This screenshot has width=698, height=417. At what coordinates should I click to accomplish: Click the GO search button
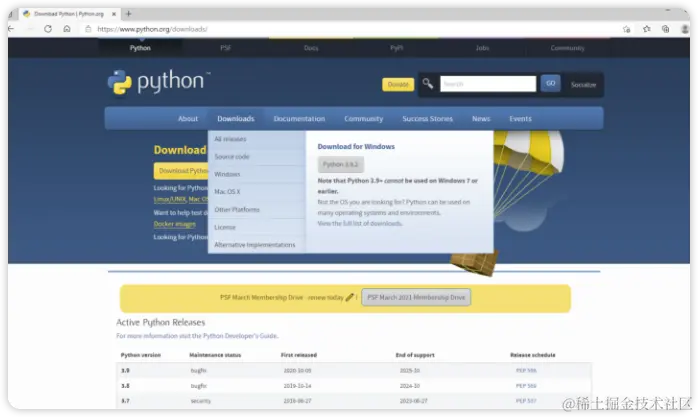click(551, 83)
